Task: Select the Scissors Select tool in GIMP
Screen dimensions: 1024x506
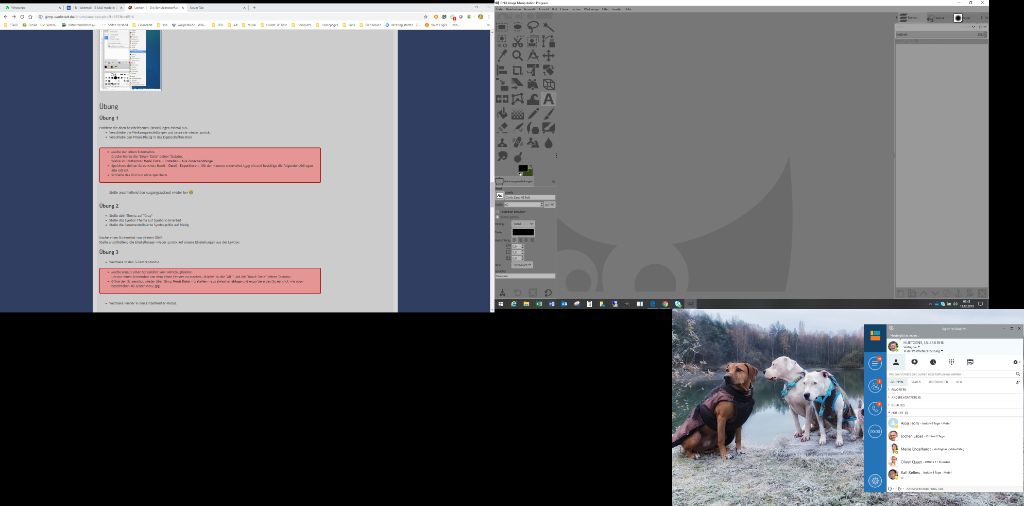Action: (517, 42)
